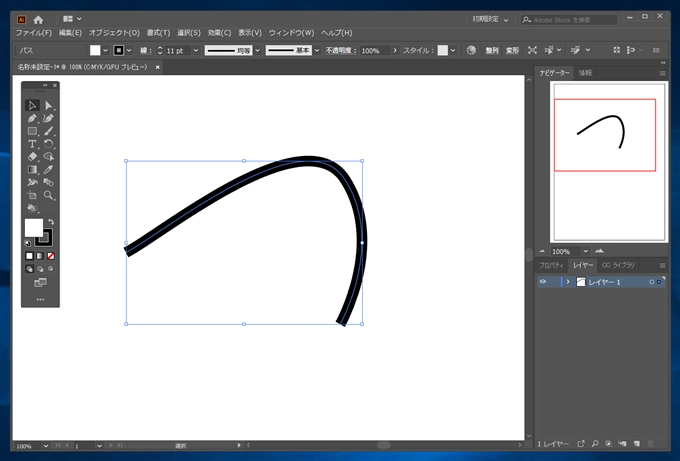Select the Gradient tool
The height and width of the screenshot is (461, 680).
click(x=32, y=170)
